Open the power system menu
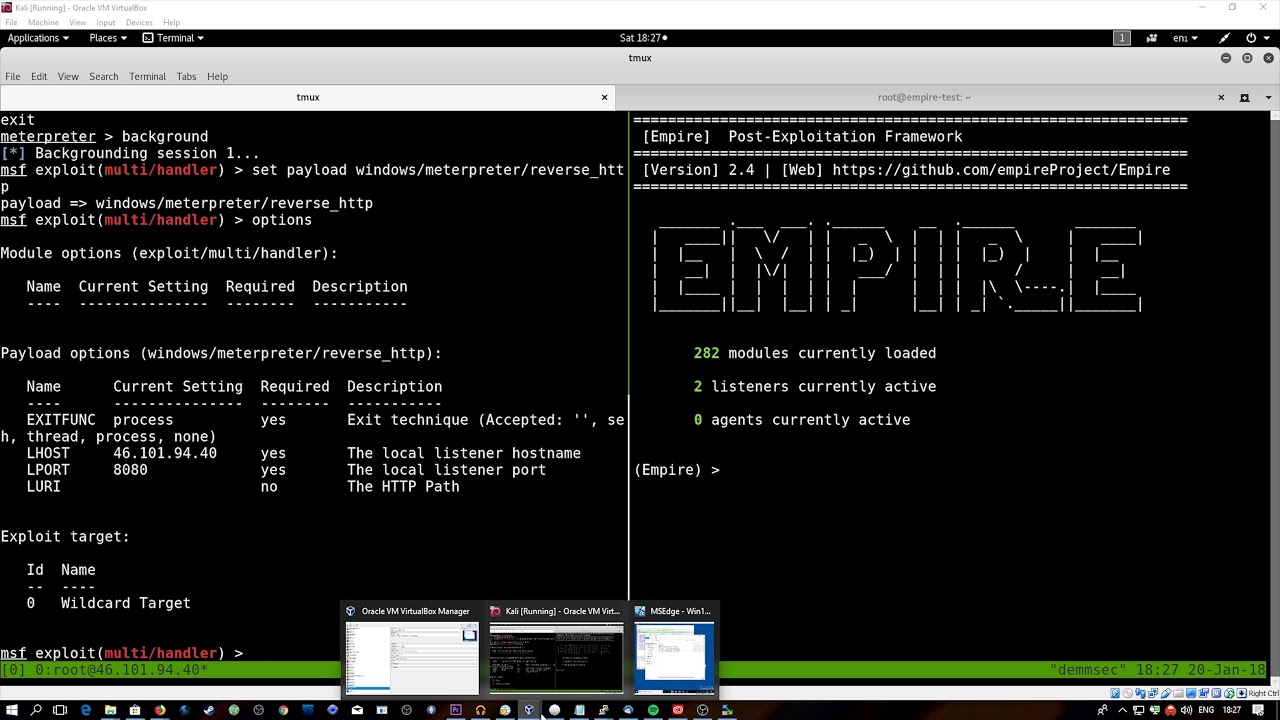 tap(1256, 38)
